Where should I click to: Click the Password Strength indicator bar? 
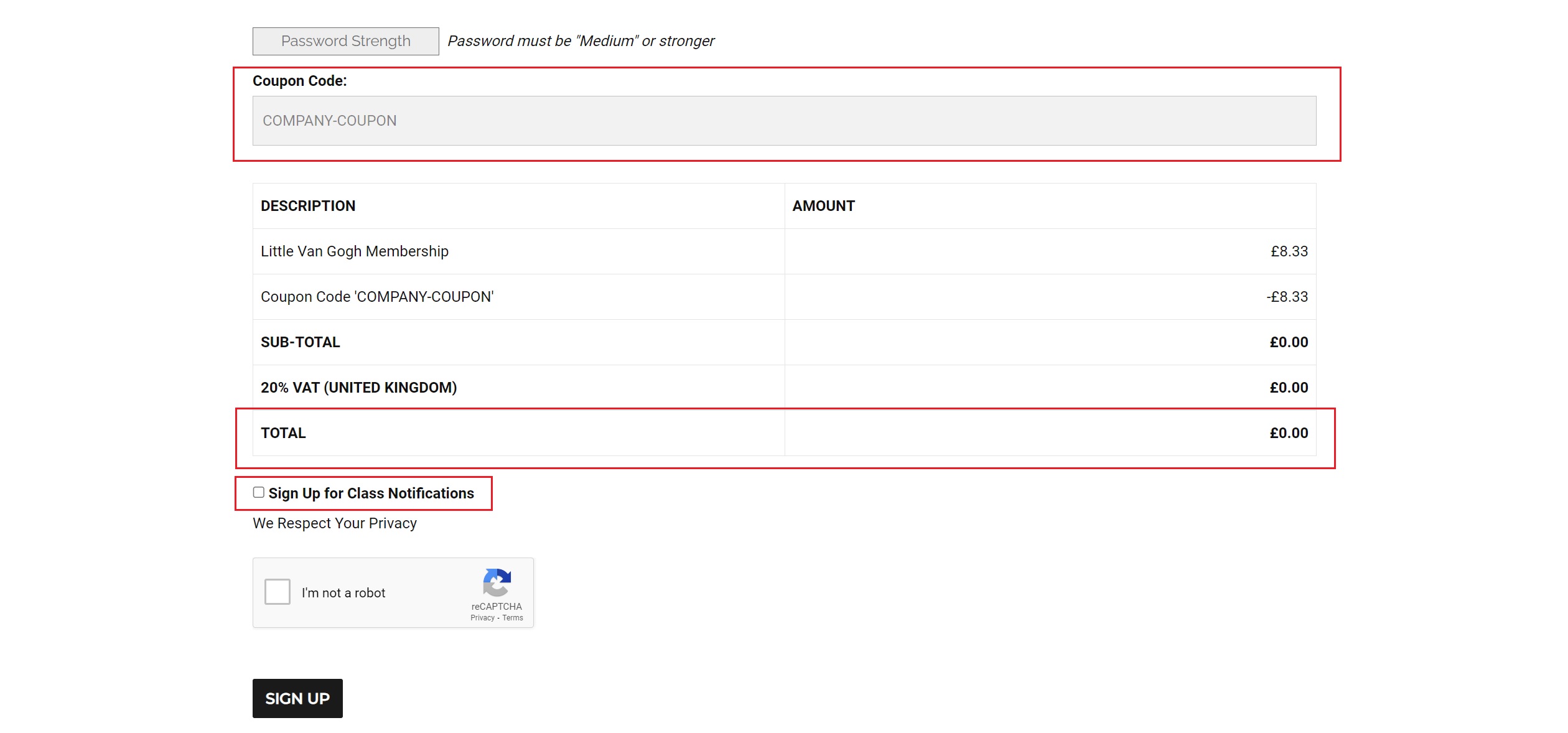pos(346,41)
